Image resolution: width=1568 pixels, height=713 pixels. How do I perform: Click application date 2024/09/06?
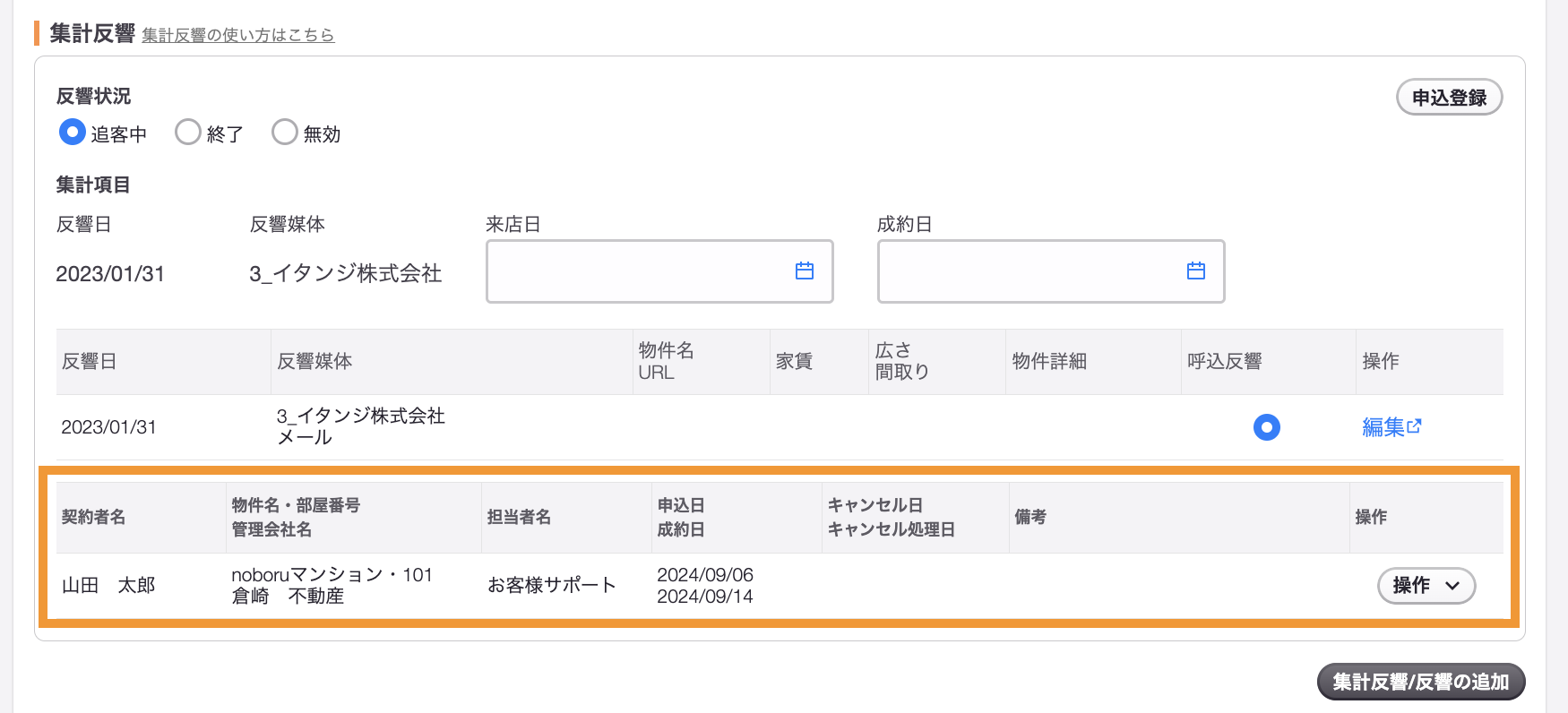click(x=705, y=574)
